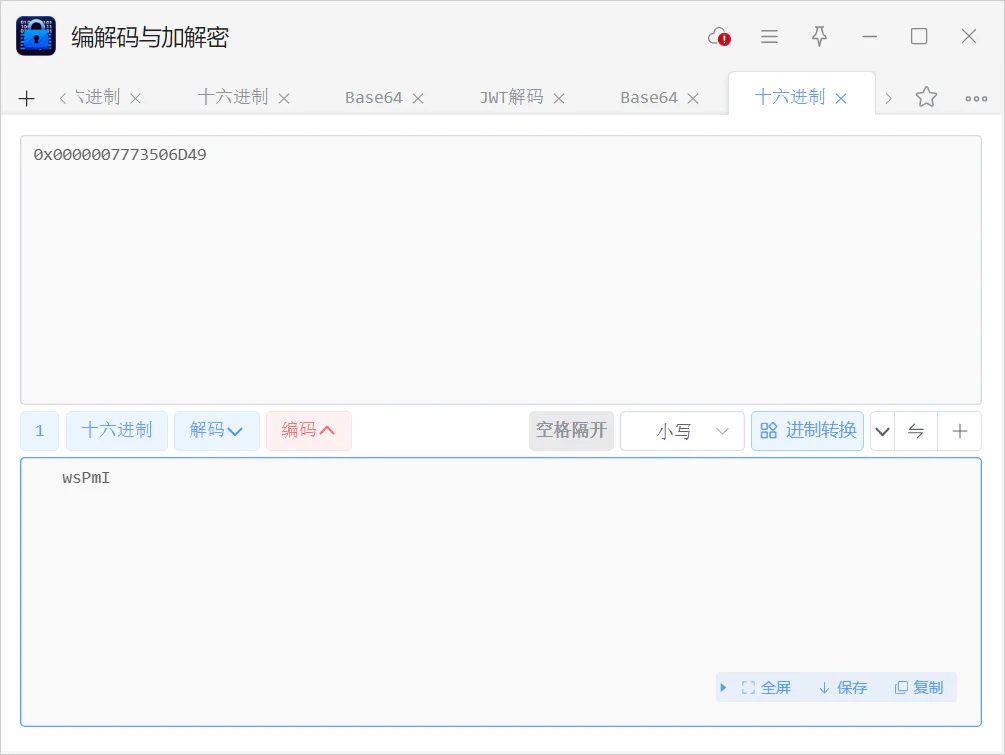Expand the chevron next to 进制转换

pyautogui.click(x=883, y=431)
